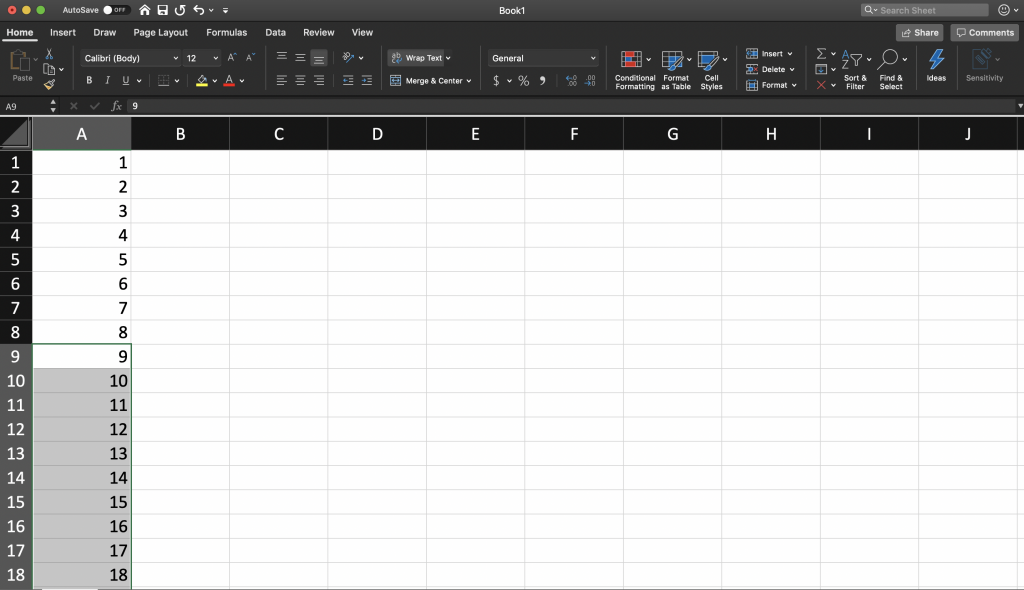Open Format as Table
Viewport: 1024px width, 590px height.
(675, 69)
